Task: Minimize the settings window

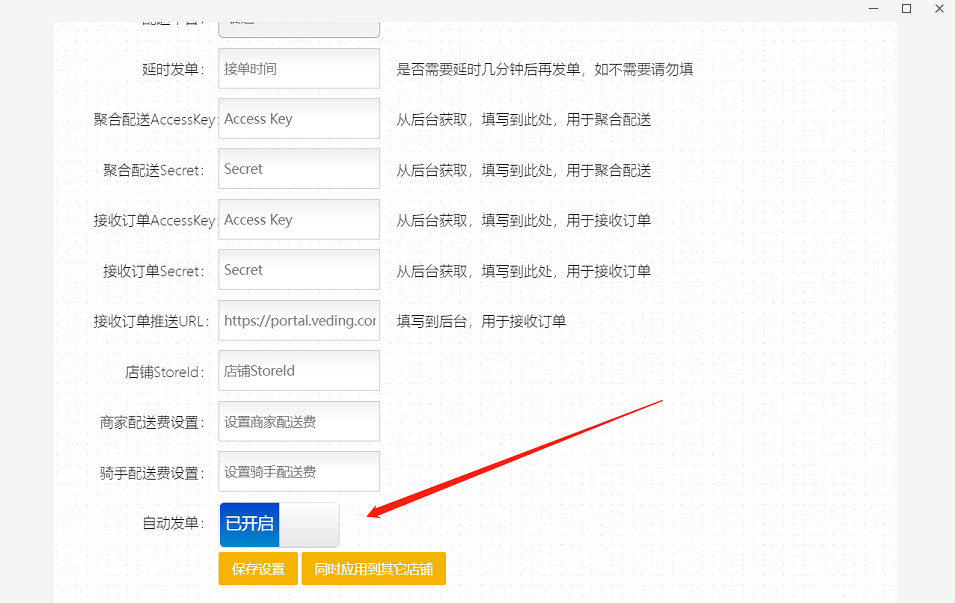Action: pos(874,8)
